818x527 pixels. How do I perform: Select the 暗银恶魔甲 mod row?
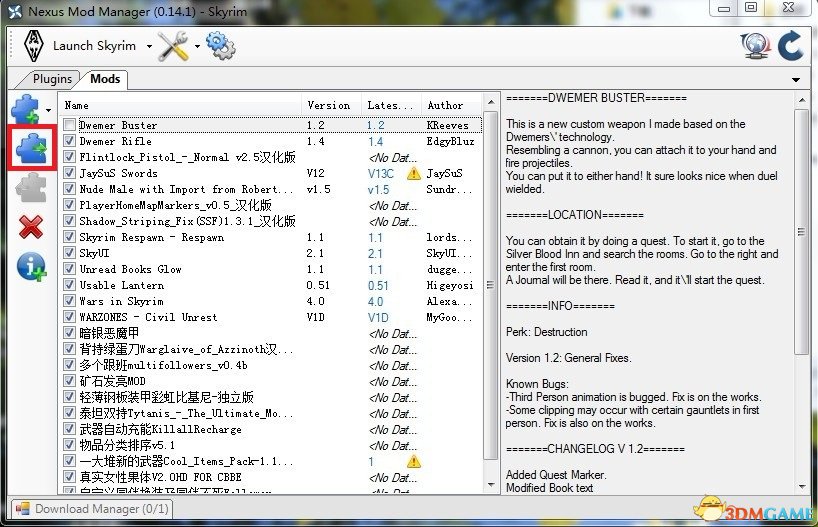click(x=271, y=333)
